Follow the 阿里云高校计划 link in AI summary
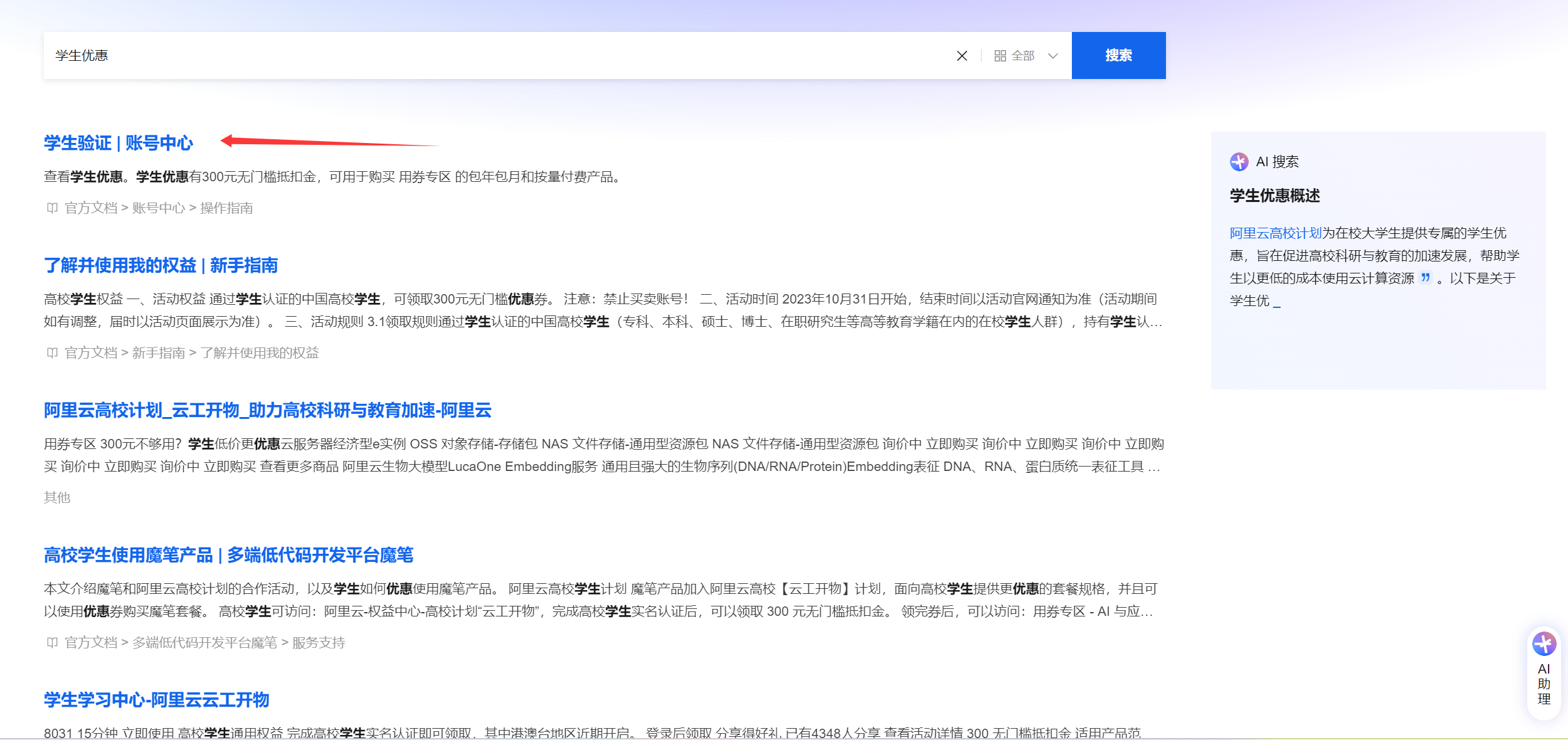This screenshot has height=740, width=1568. click(1275, 233)
